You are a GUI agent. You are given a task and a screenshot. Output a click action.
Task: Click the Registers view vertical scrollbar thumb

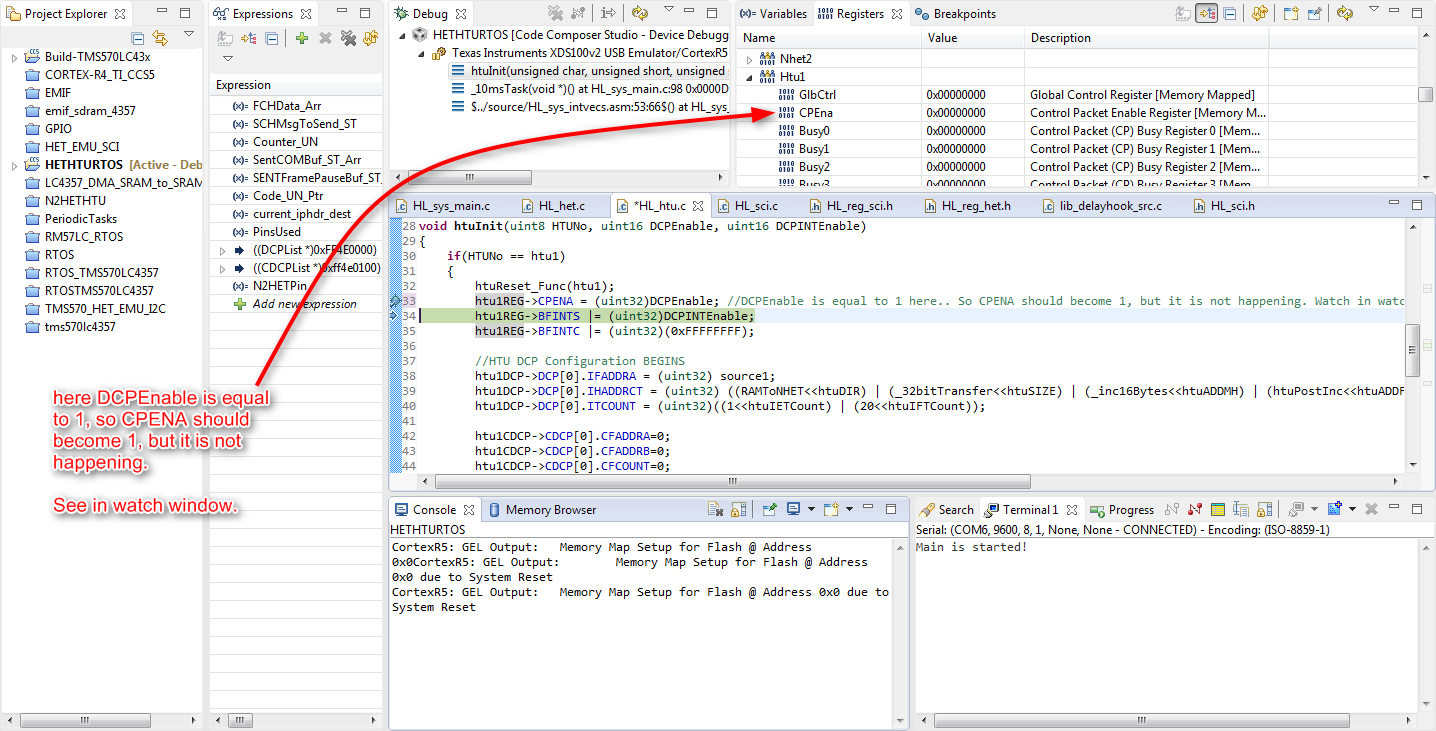[x=1425, y=95]
